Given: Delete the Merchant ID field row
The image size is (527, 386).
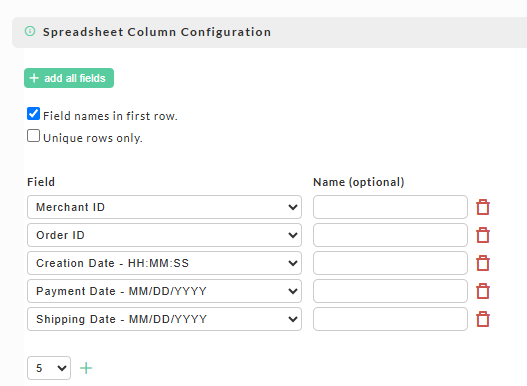Looking at the screenshot, I should (483, 207).
